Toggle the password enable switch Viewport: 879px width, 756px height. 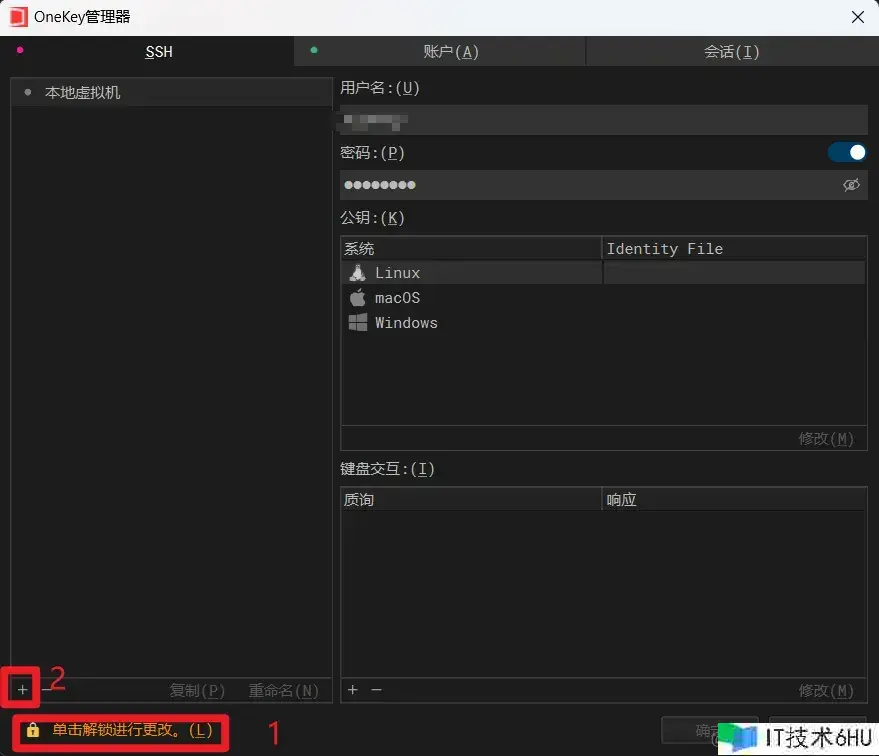(x=847, y=153)
